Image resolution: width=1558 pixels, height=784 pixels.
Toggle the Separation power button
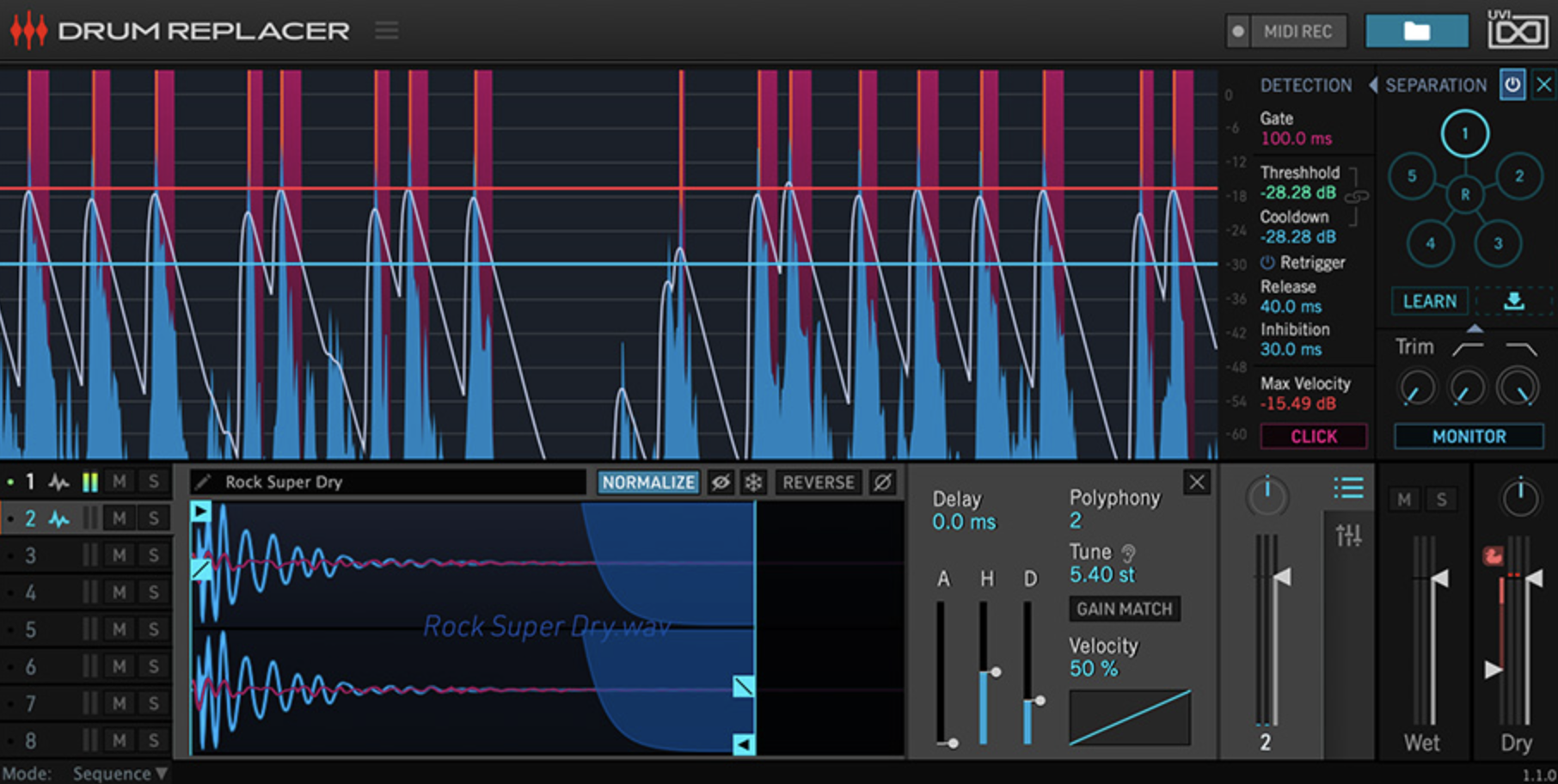(1512, 85)
